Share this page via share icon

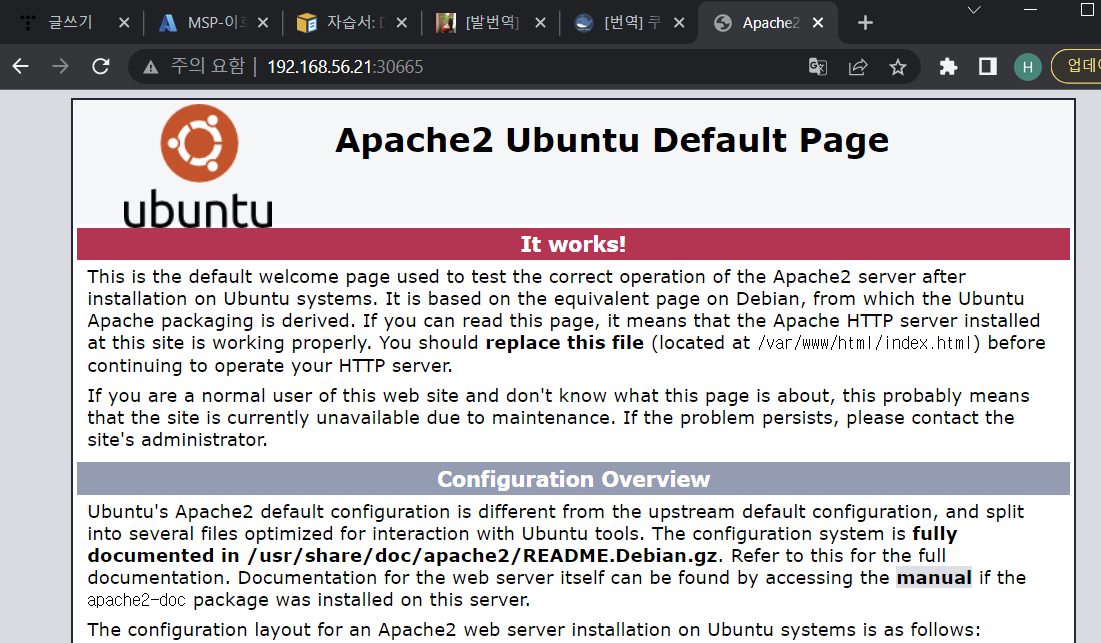(x=858, y=67)
